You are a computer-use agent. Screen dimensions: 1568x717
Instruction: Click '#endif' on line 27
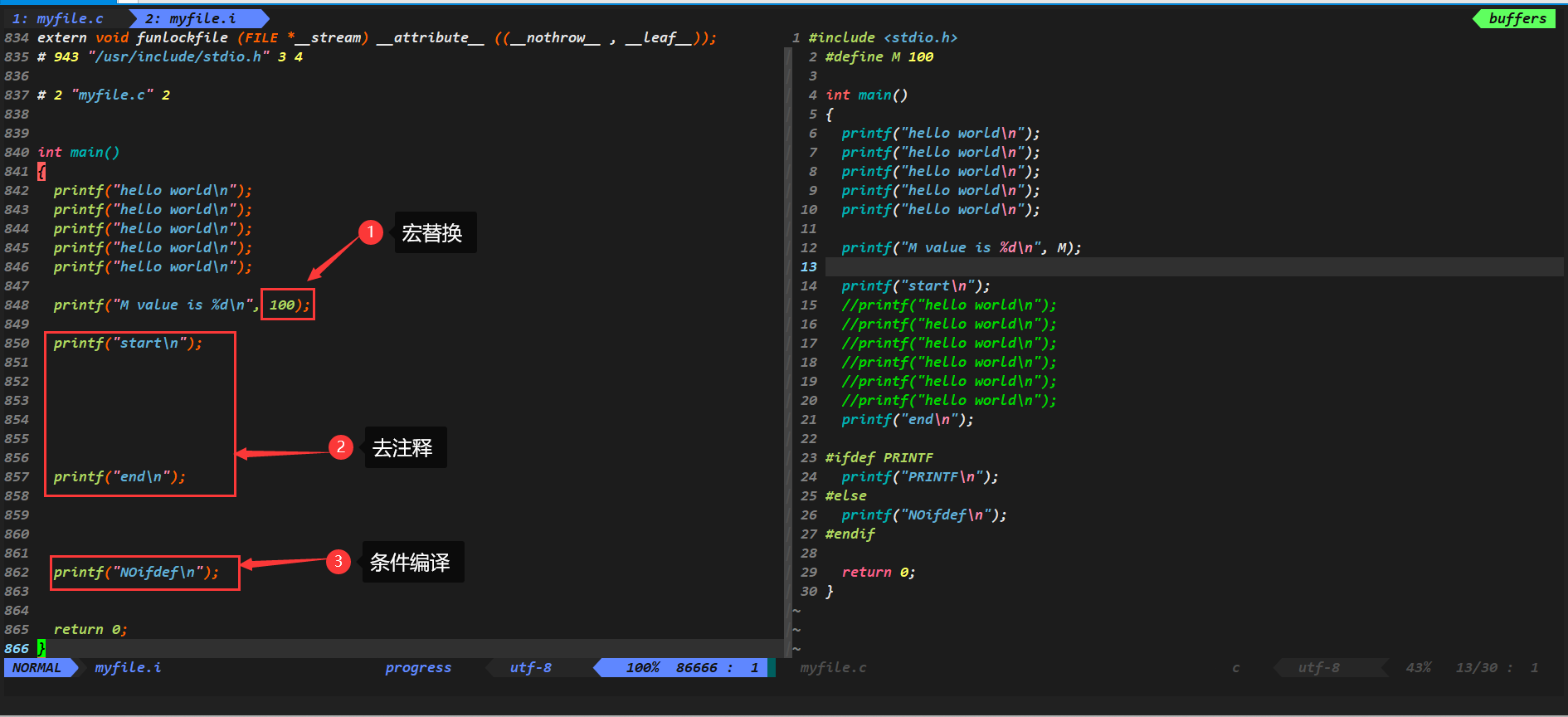[850, 534]
